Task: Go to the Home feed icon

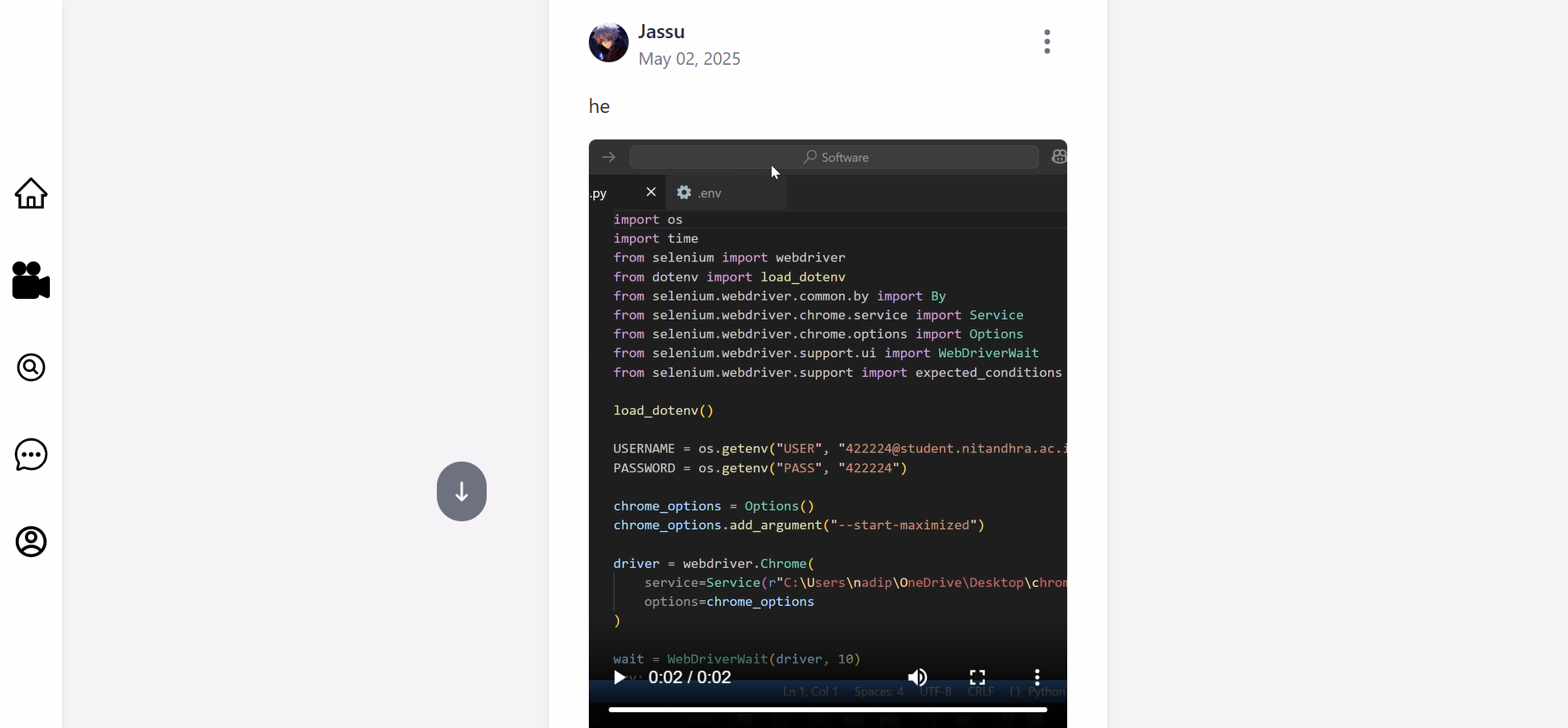Action: pos(31,193)
